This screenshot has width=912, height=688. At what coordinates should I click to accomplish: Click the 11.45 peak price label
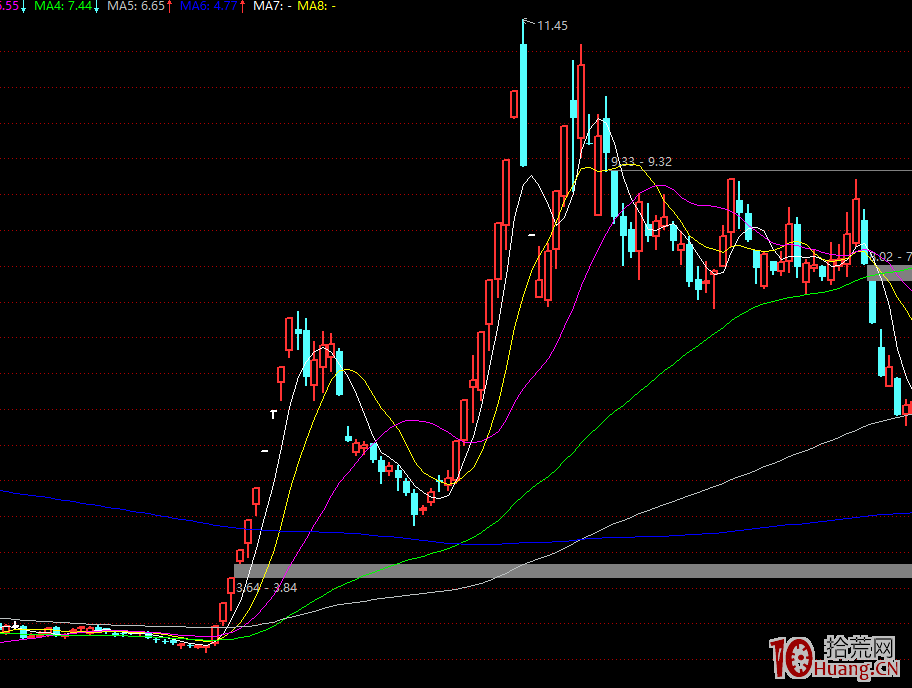point(552,26)
